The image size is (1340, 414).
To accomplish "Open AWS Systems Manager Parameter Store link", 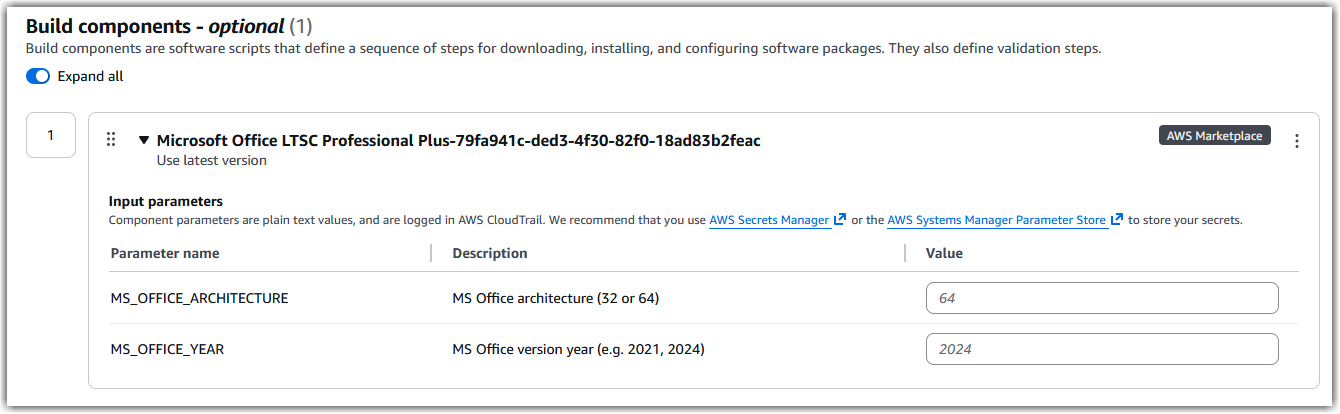I will pos(1005,220).
